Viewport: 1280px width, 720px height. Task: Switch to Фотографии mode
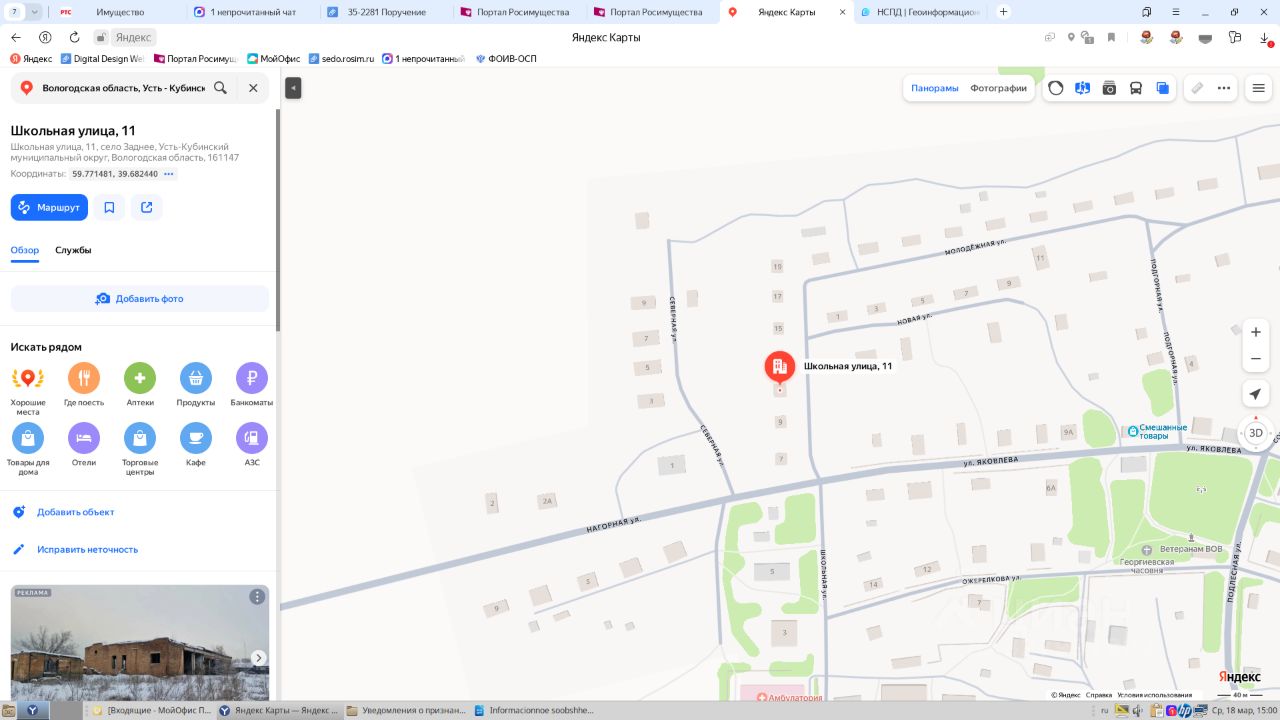(x=998, y=88)
